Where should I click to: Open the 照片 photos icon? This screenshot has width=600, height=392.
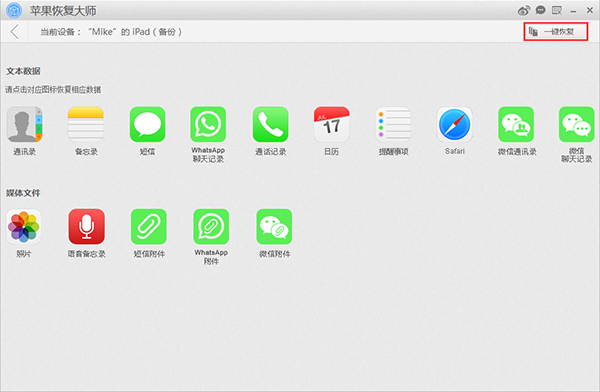tap(24, 227)
